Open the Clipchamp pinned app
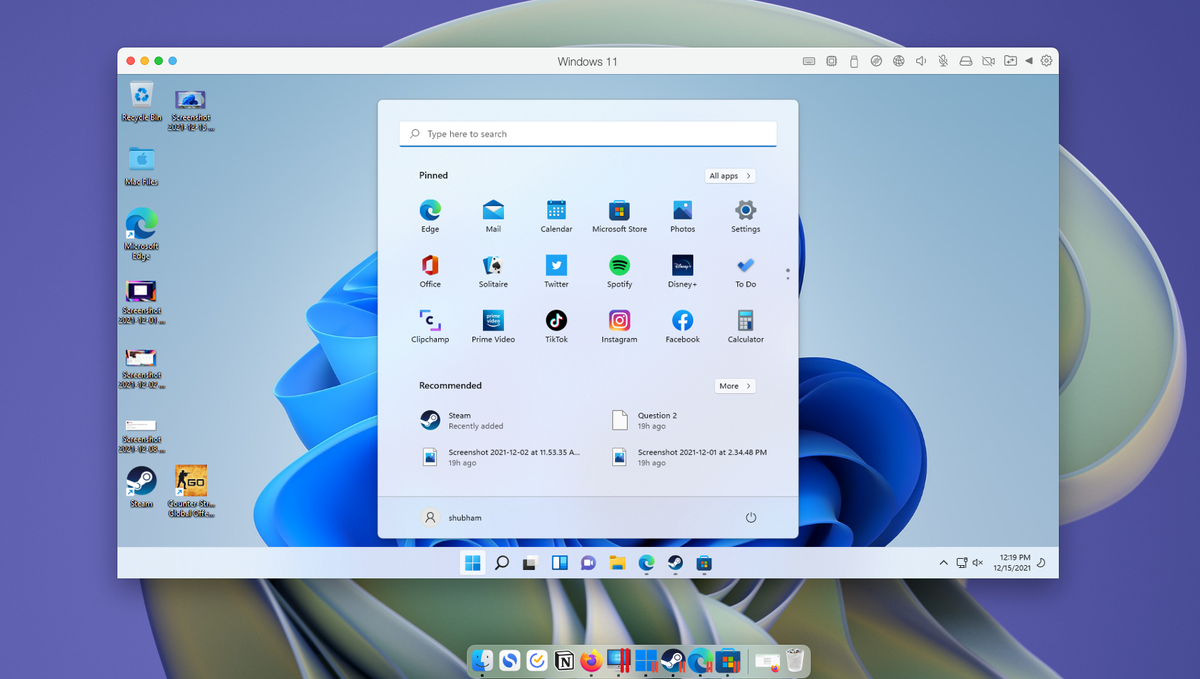Viewport: 1200px width, 679px height. [x=430, y=319]
